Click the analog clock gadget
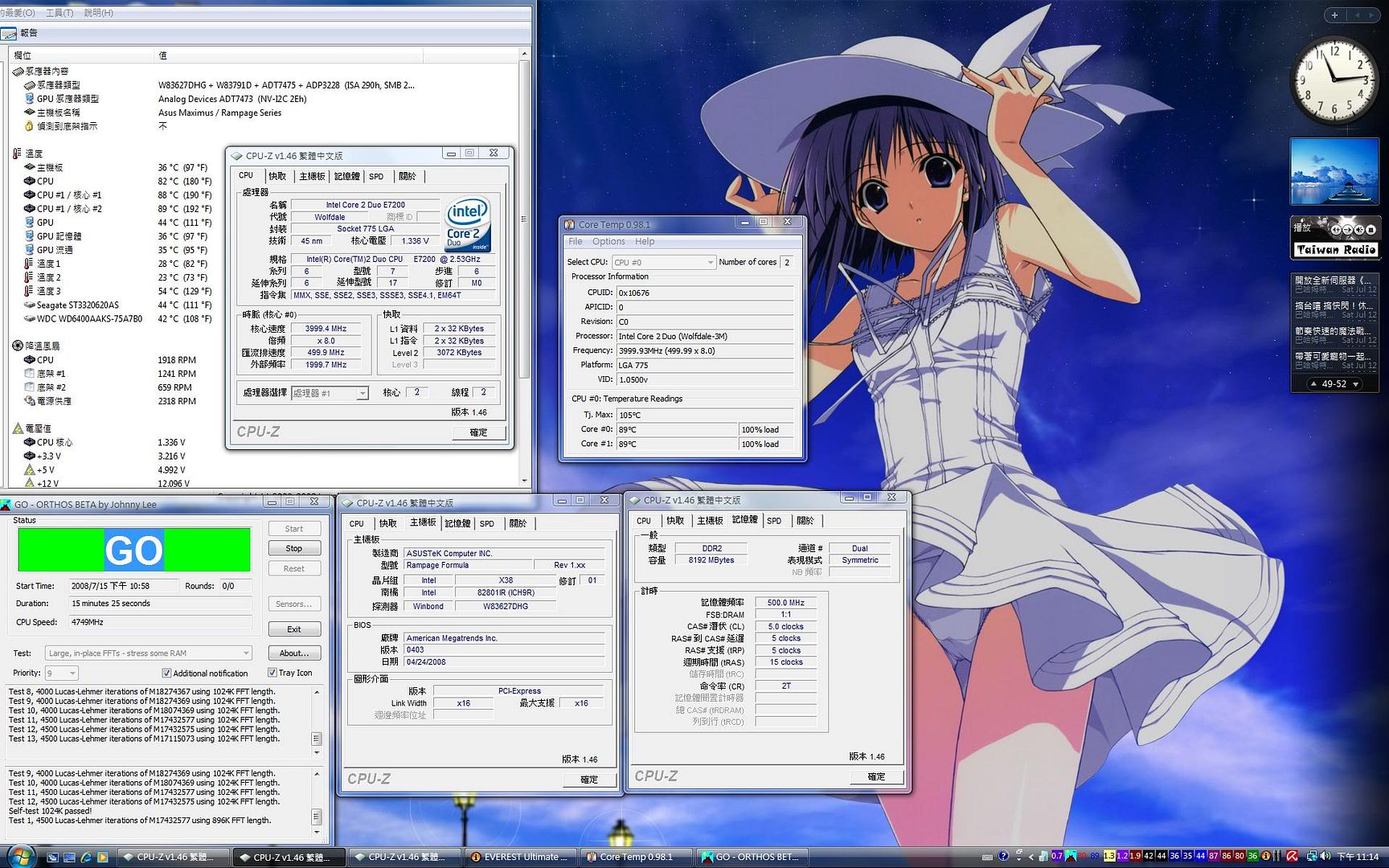The height and width of the screenshot is (868, 1389). coord(1334,81)
